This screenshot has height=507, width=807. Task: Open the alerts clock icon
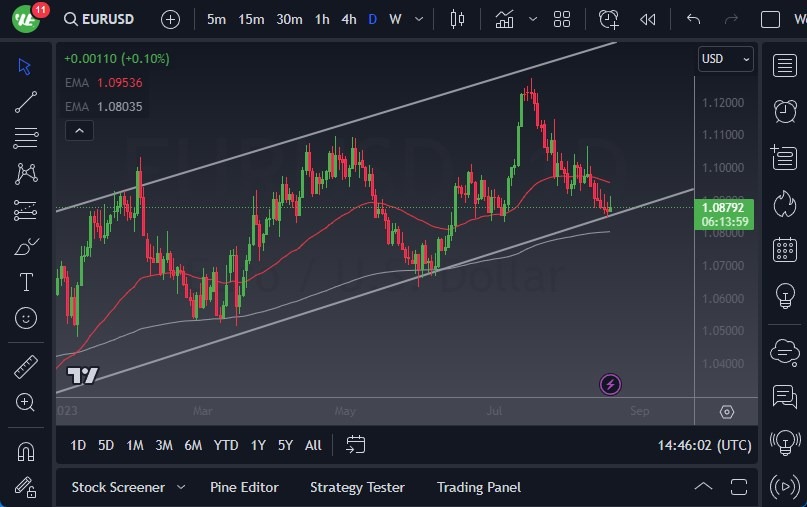pyautogui.click(x=785, y=111)
